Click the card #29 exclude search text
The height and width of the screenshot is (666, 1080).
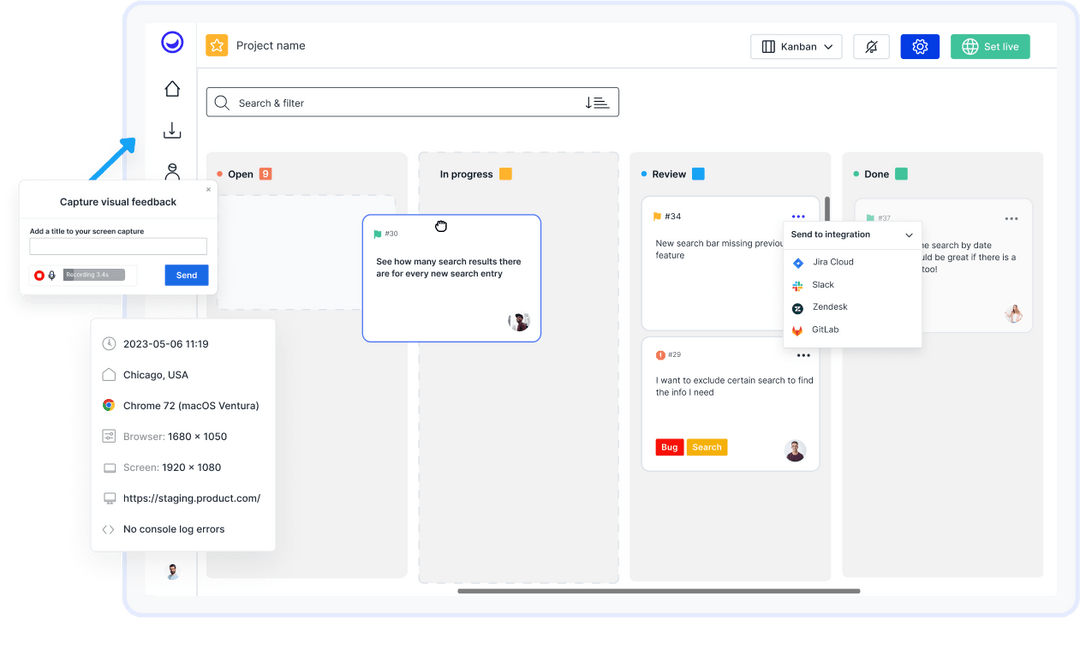734,386
